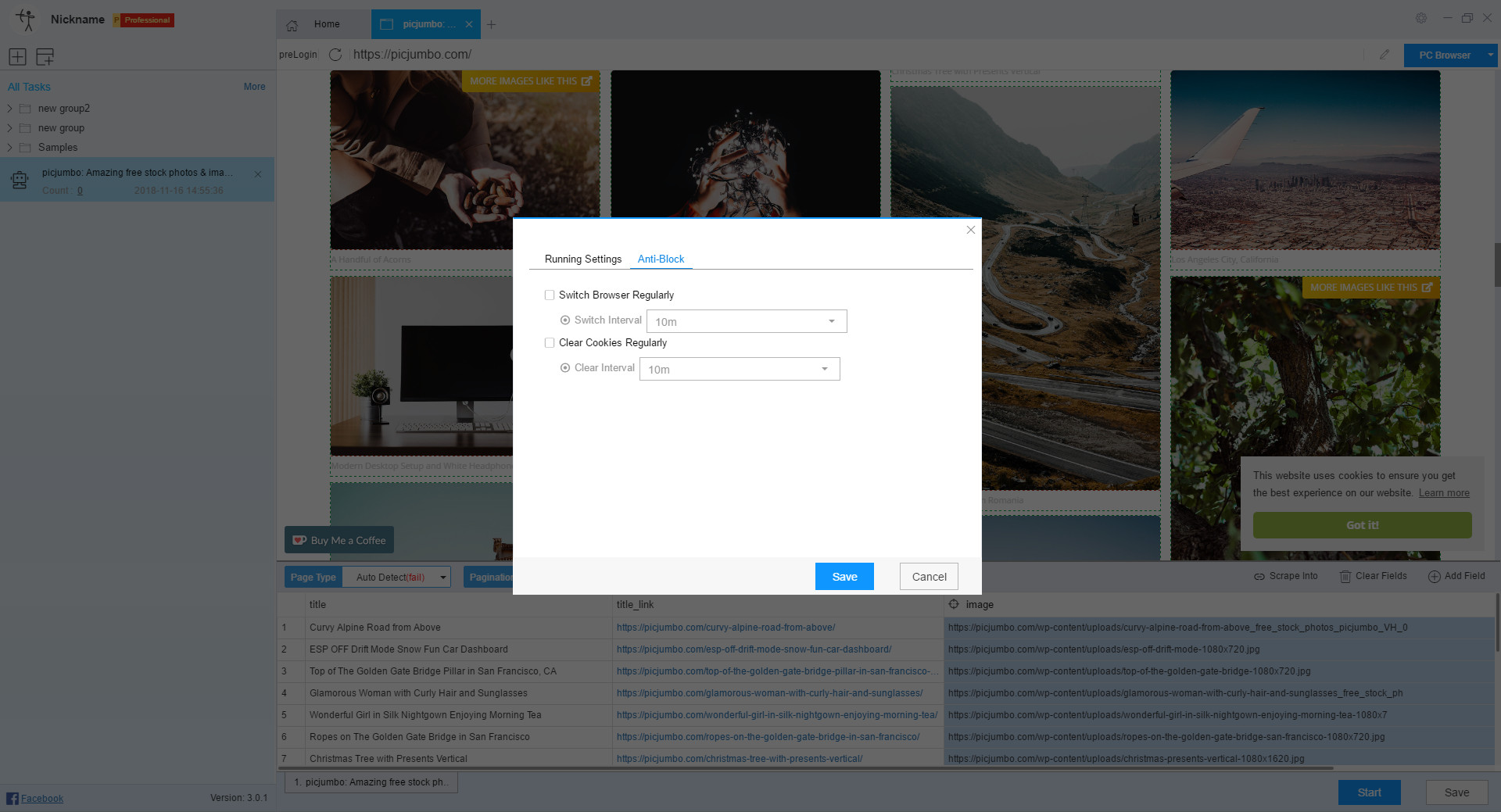Click the Home tab house icon
Image resolution: width=1501 pixels, height=812 pixels.
coord(292,25)
